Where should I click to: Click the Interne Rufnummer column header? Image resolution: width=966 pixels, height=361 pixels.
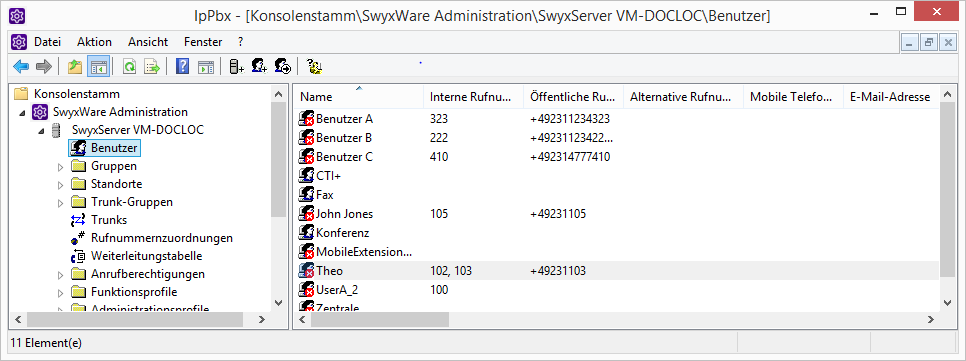click(x=474, y=97)
